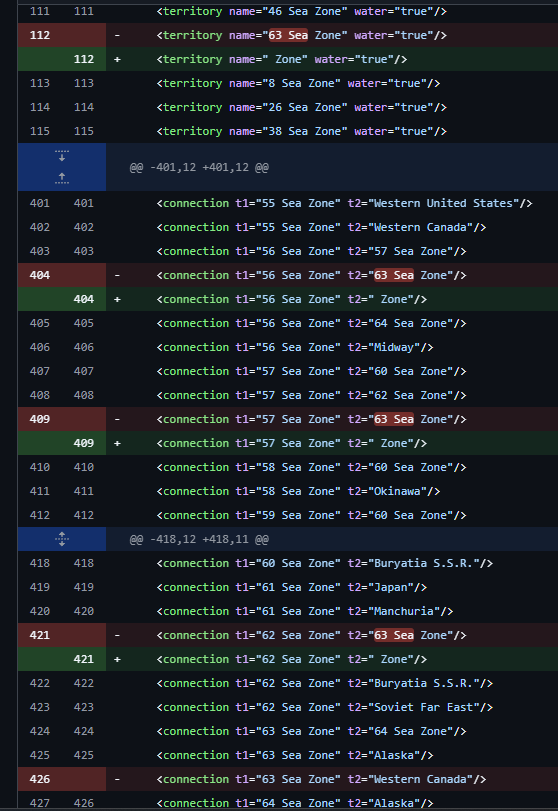
Task: Click the hunk header @@ -401,12 +401,12 @@
Action: 199,168
